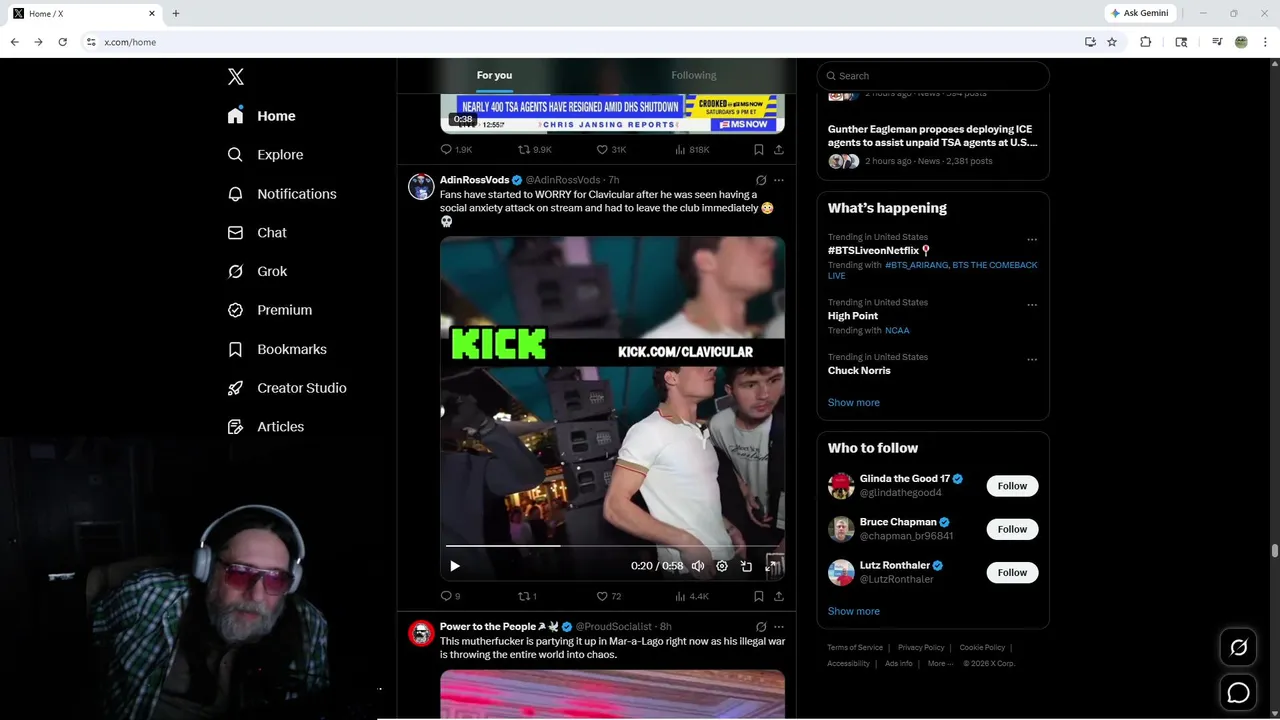Open a new browser tab
1280x720 pixels.
176,14
